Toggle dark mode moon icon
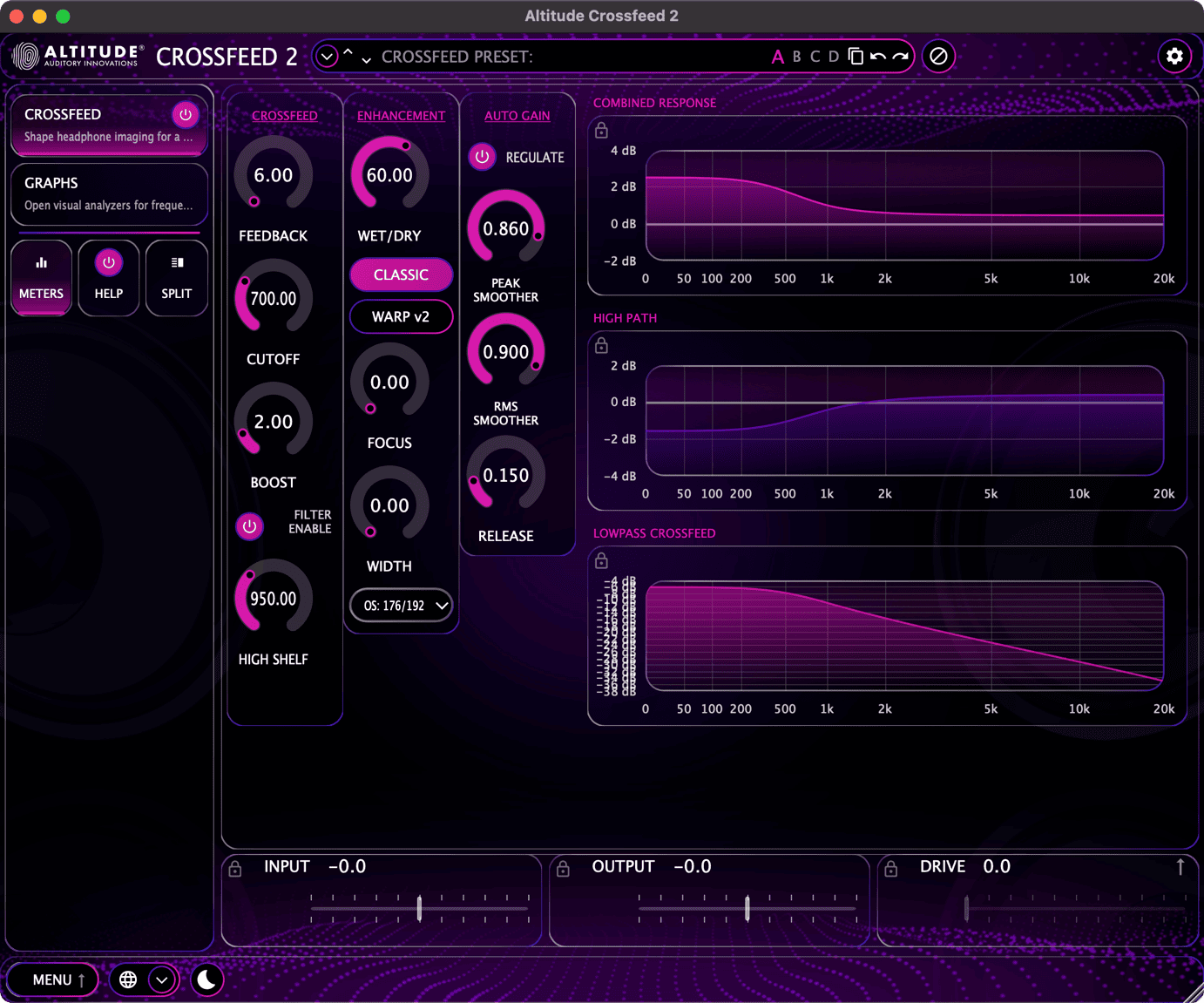 coord(206,979)
